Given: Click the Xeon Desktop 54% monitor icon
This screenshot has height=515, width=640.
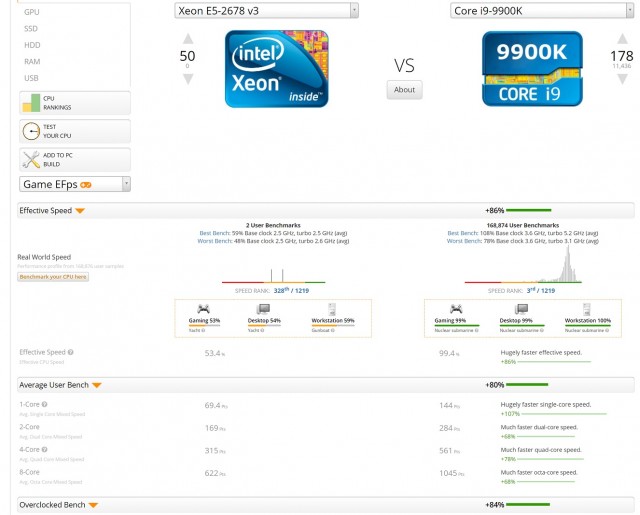Looking at the screenshot, I should pyautogui.click(x=263, y=309).
